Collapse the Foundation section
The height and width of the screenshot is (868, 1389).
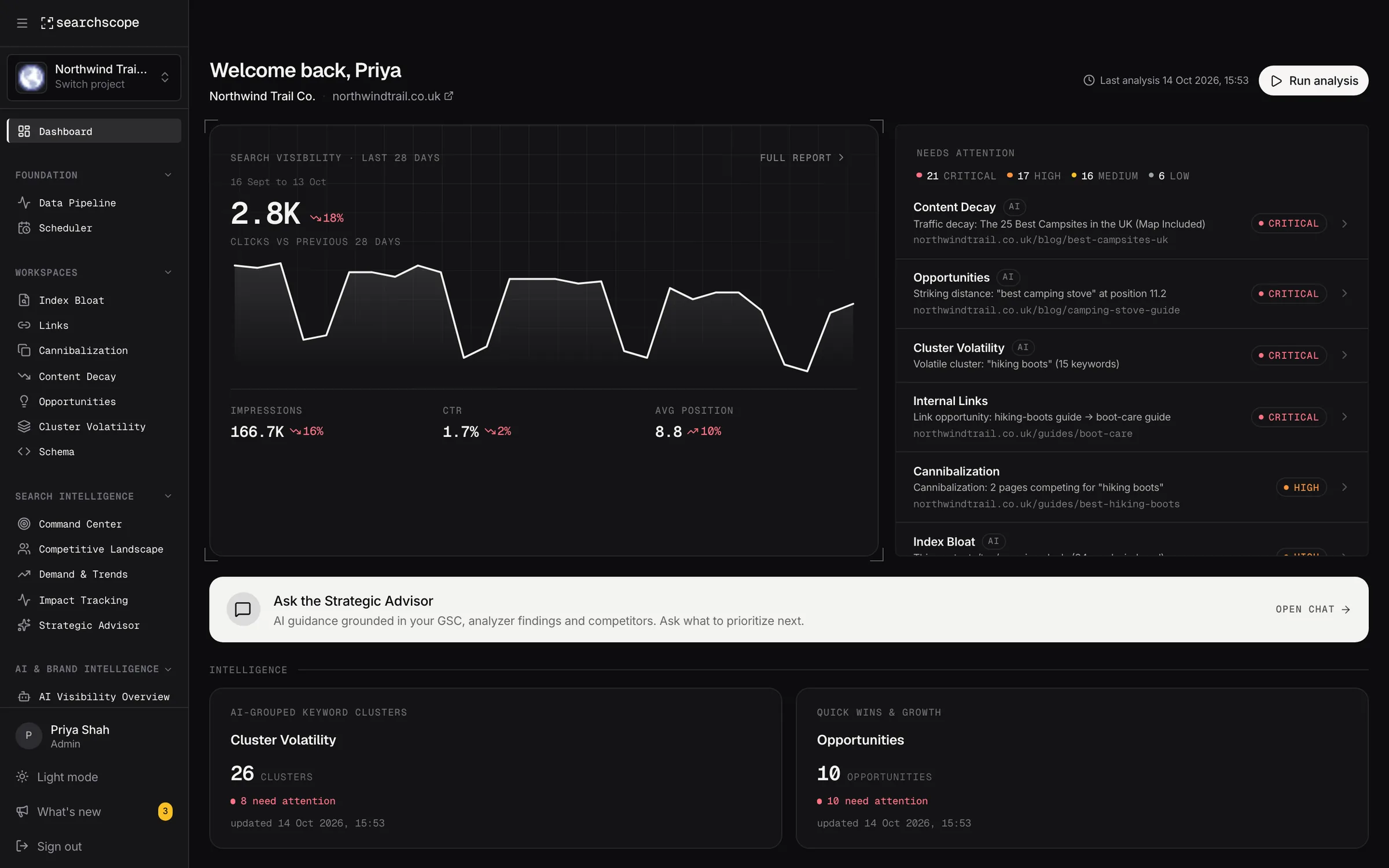(94, 175)
